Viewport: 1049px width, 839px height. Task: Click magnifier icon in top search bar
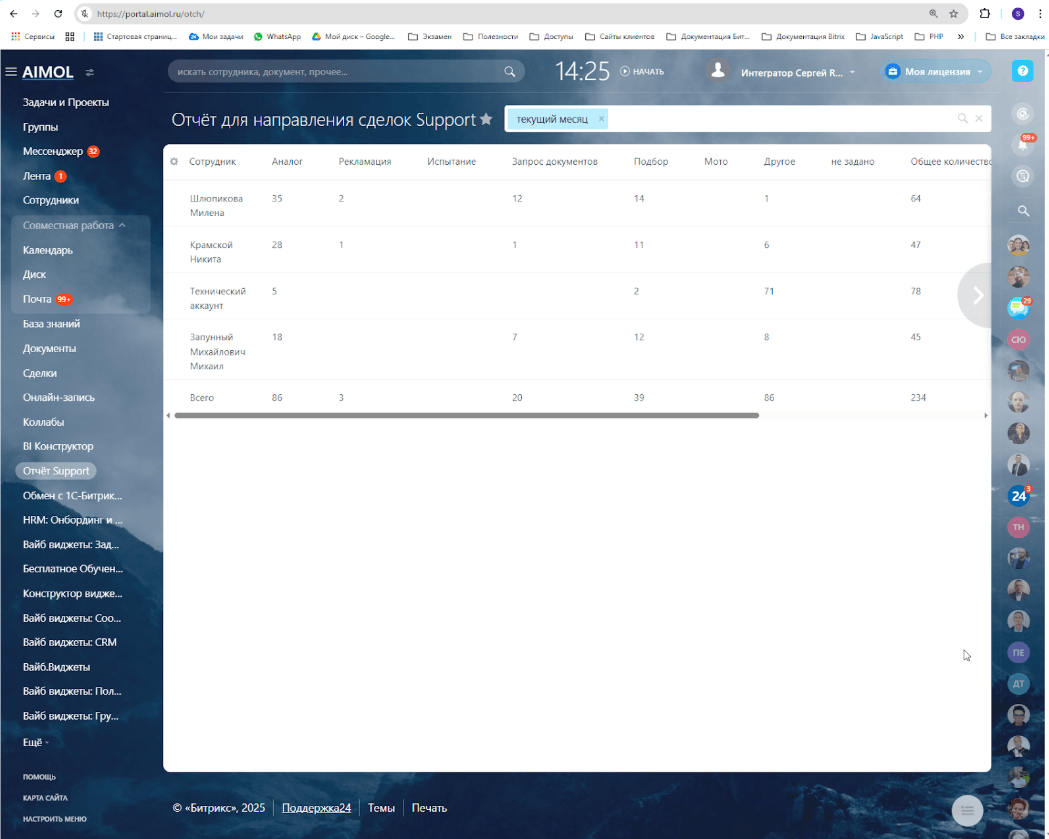[510, 72]
